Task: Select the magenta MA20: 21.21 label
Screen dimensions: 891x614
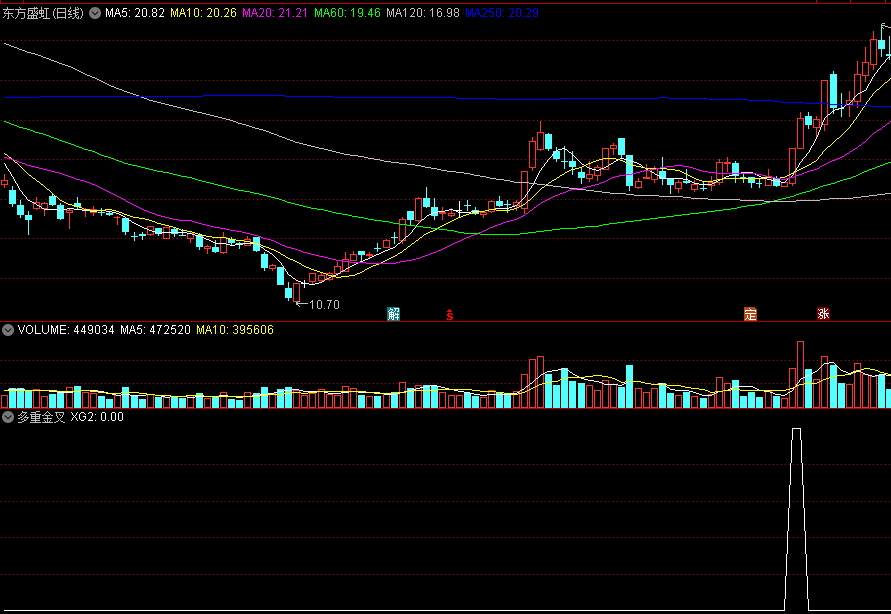Action: (x=275, y=12)
